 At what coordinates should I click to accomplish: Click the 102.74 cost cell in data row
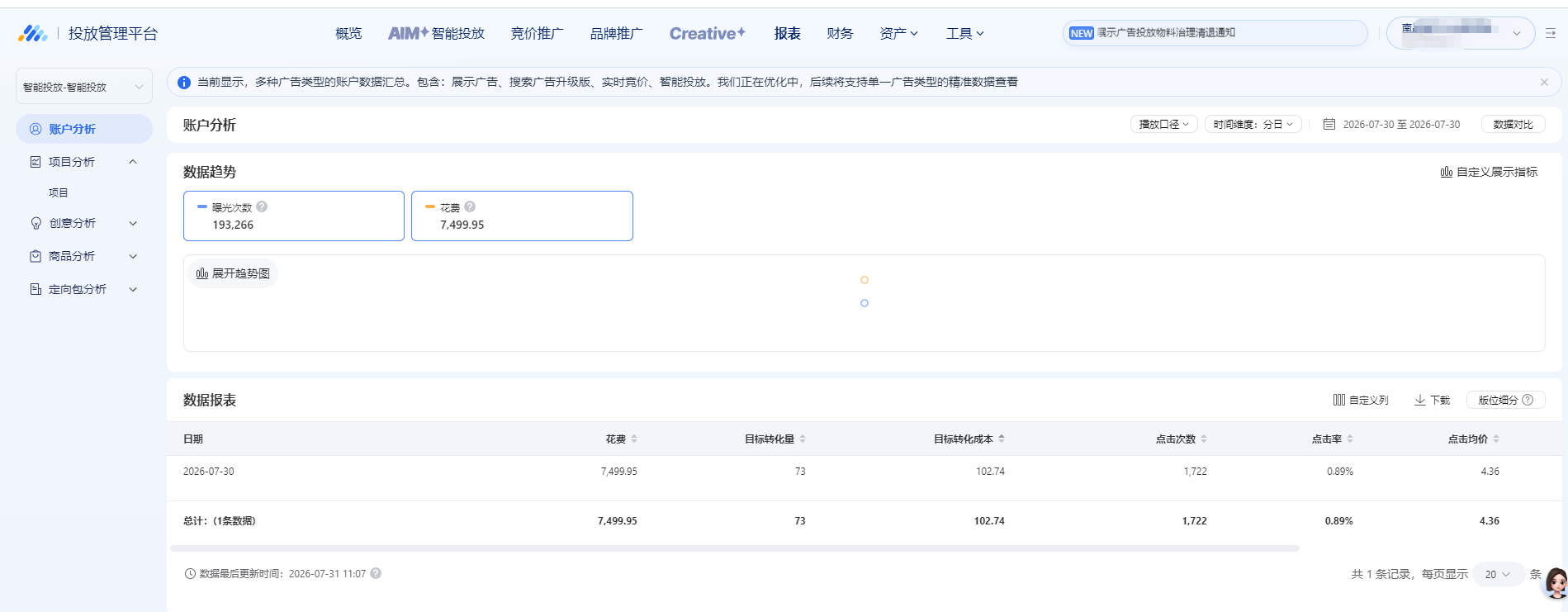coord(990,471)
